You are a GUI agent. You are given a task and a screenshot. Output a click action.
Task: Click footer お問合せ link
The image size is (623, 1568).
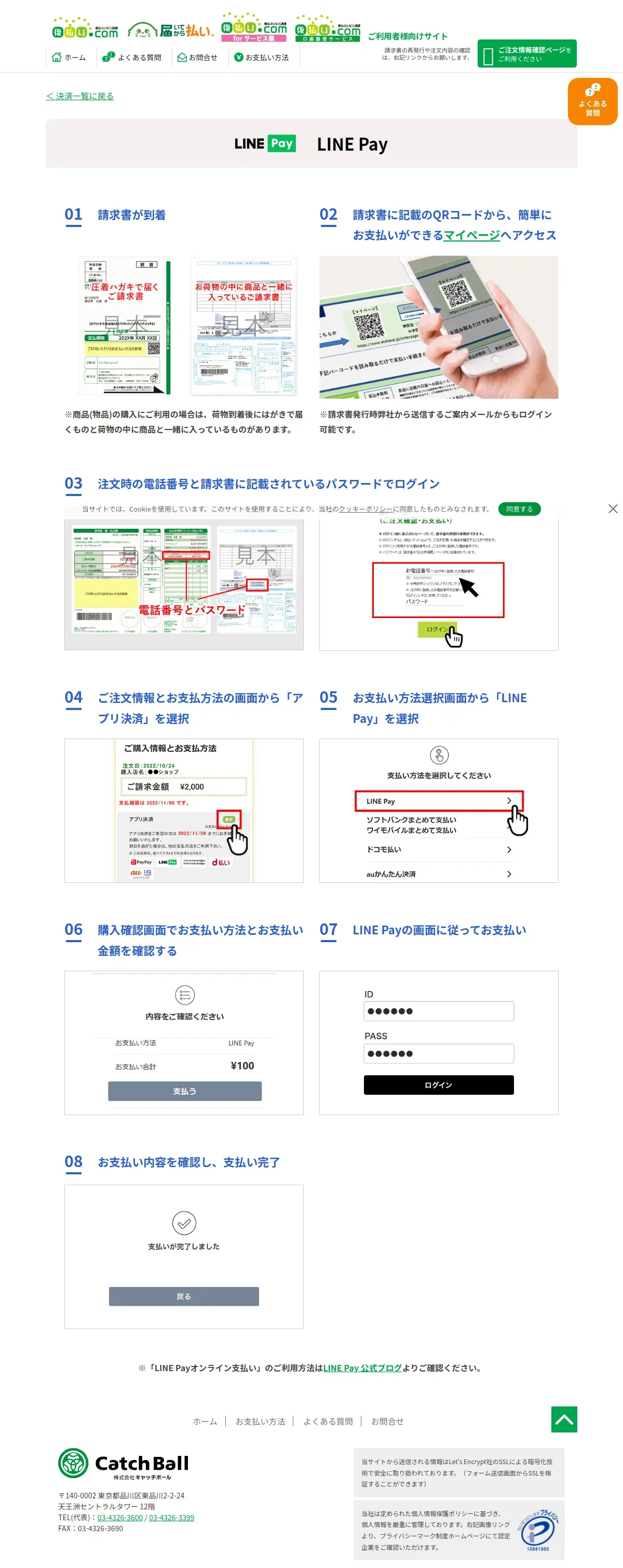(x=387, y=1422)
